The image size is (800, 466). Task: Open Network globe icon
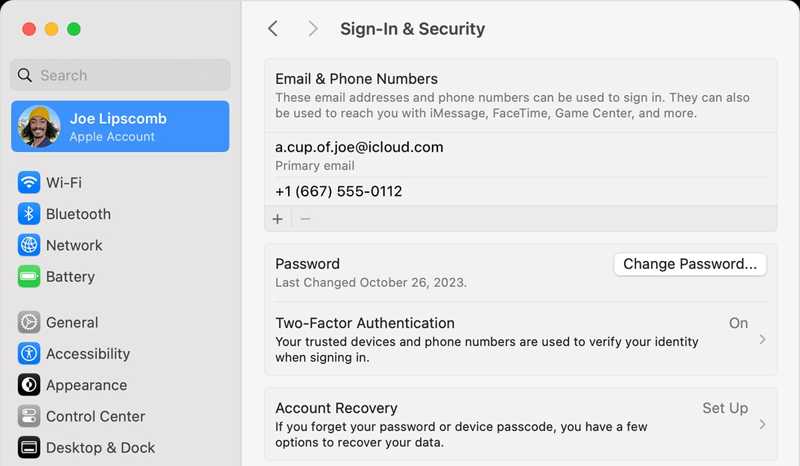(29, 245)
